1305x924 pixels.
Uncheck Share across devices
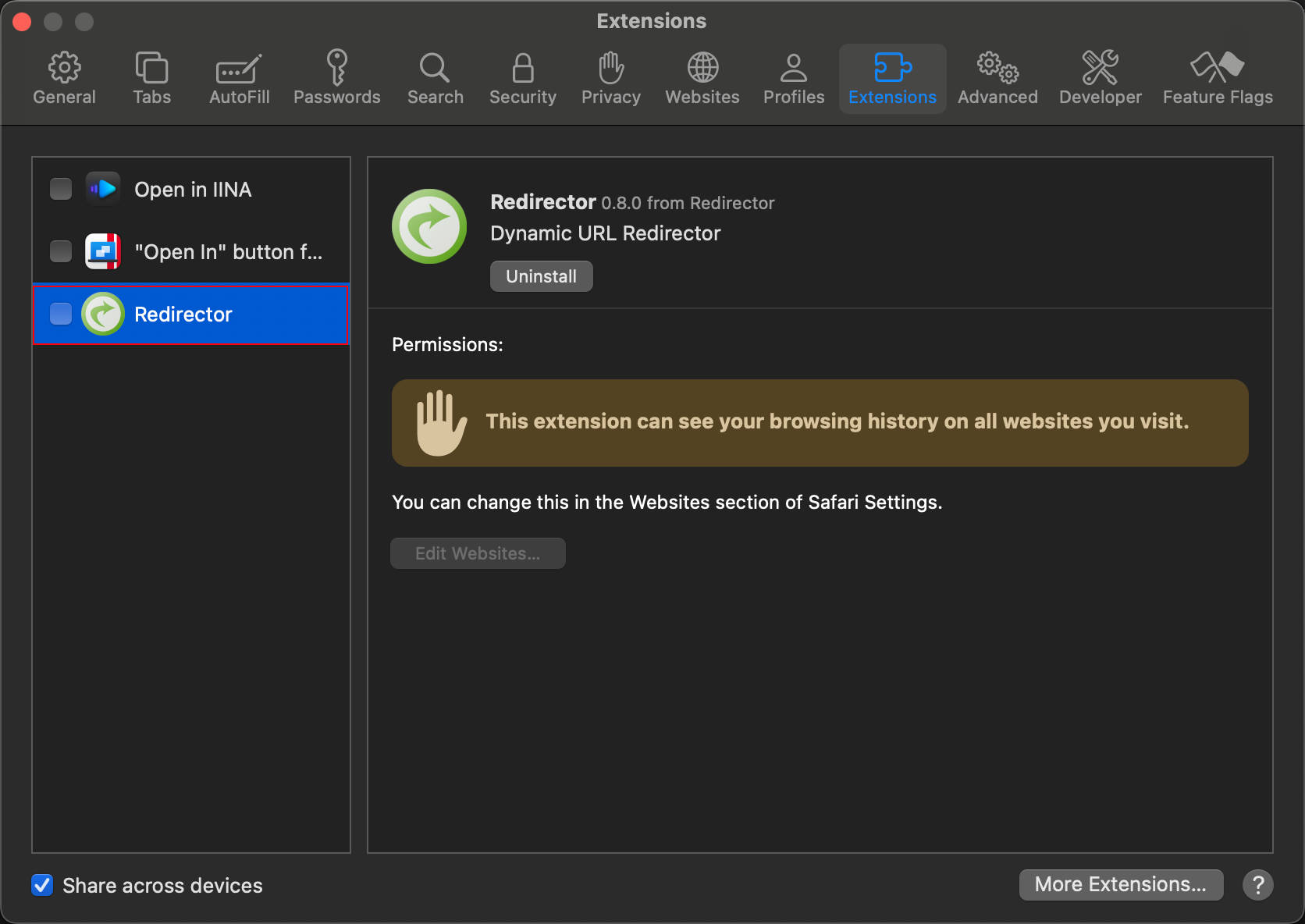tap(42, 885)
